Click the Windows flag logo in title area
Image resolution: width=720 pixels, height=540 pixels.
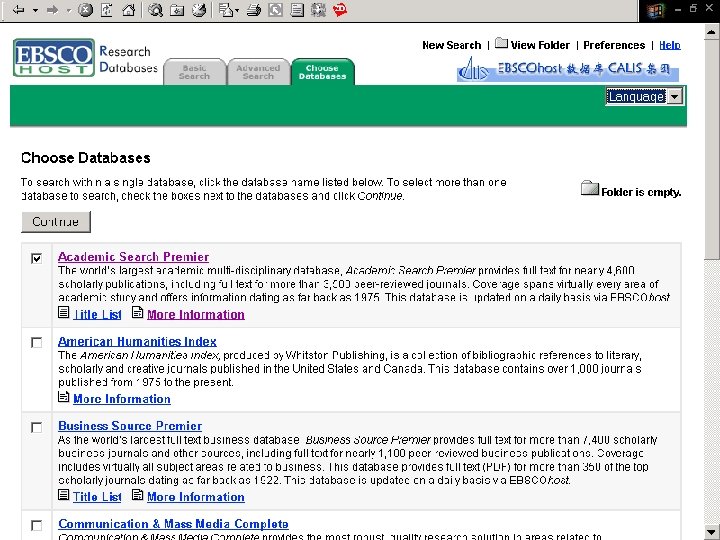[656, 11]
